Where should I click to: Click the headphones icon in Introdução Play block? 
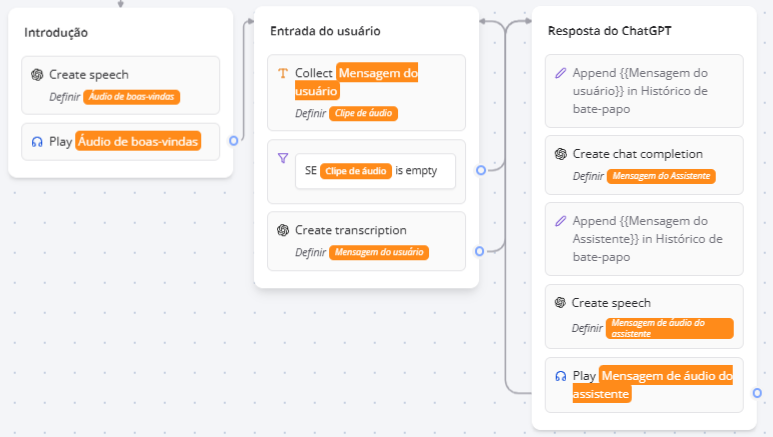click(x=37, y=142)
